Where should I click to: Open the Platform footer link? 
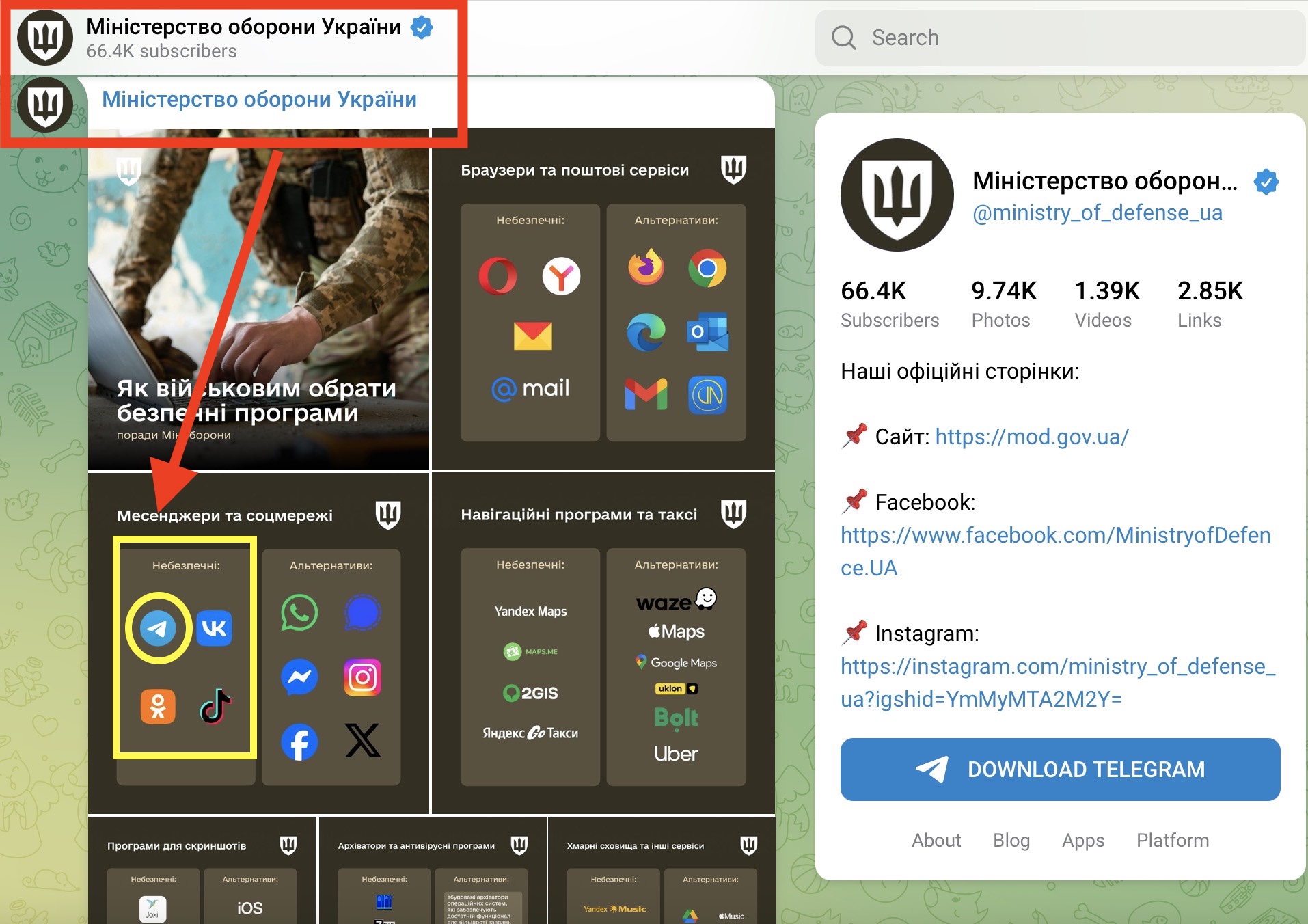(1173, 840)
